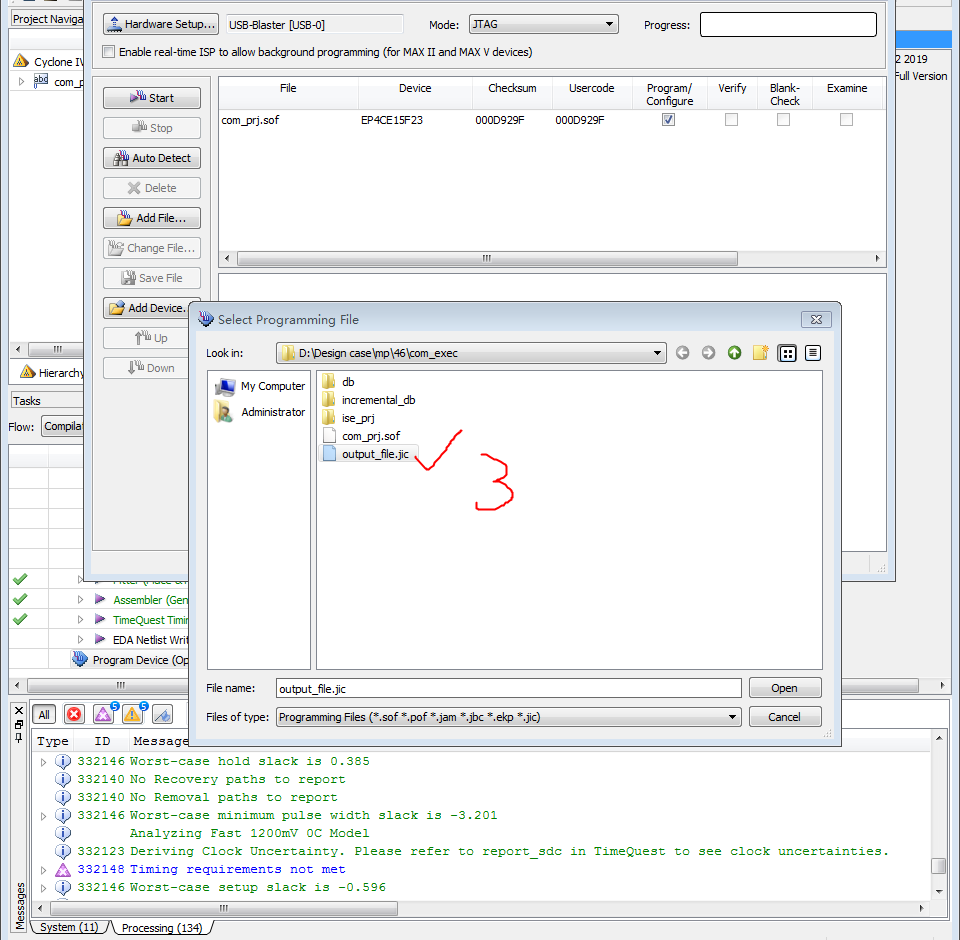960x940 pixels.
Task: Click the info messages filter icon
Action: [160, 714]
